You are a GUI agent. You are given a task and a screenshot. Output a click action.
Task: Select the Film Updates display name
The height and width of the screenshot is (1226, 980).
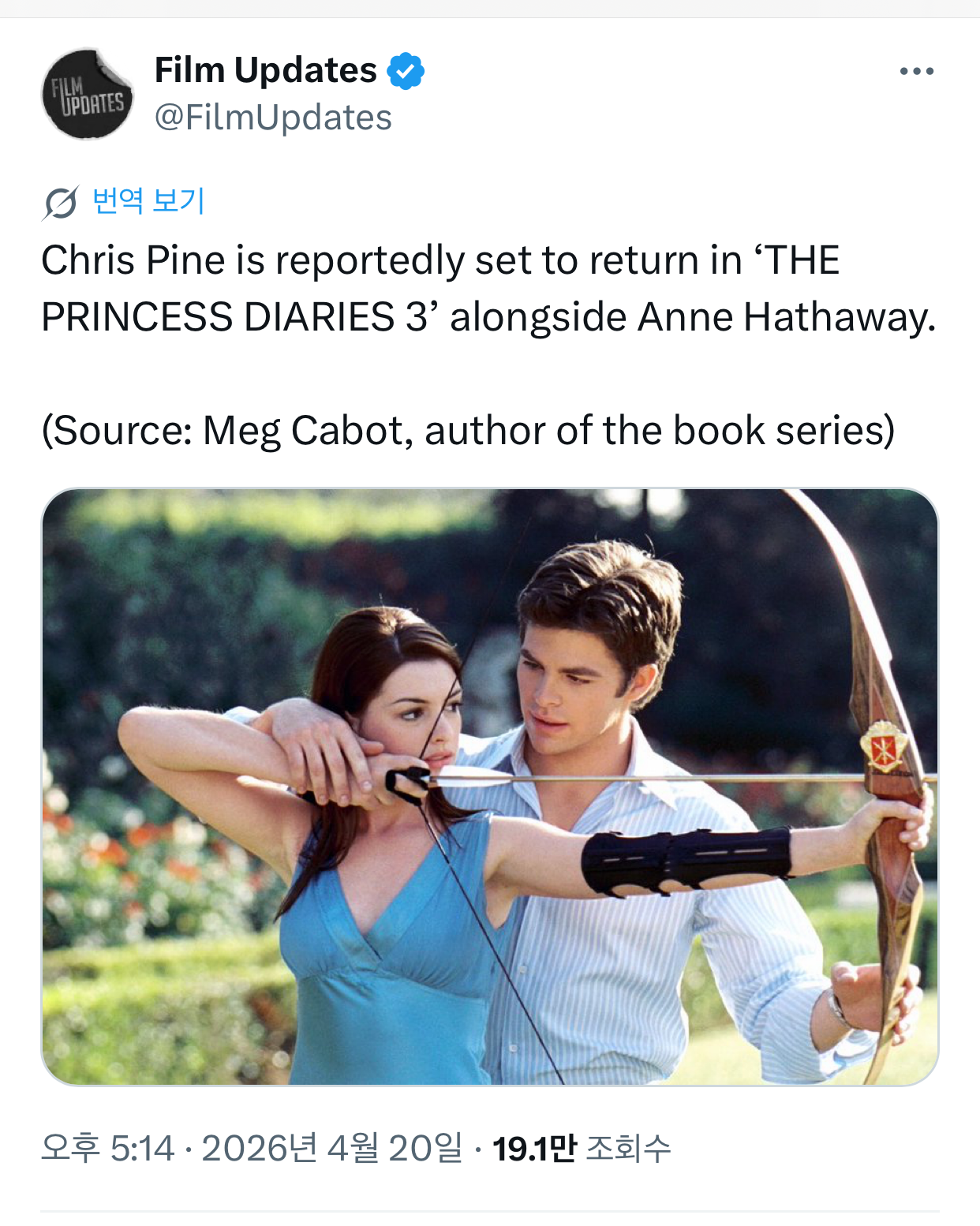pos(266,70)
